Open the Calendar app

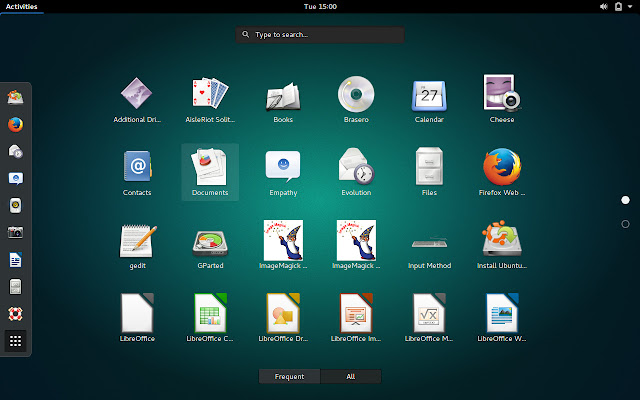coord(429,99)
